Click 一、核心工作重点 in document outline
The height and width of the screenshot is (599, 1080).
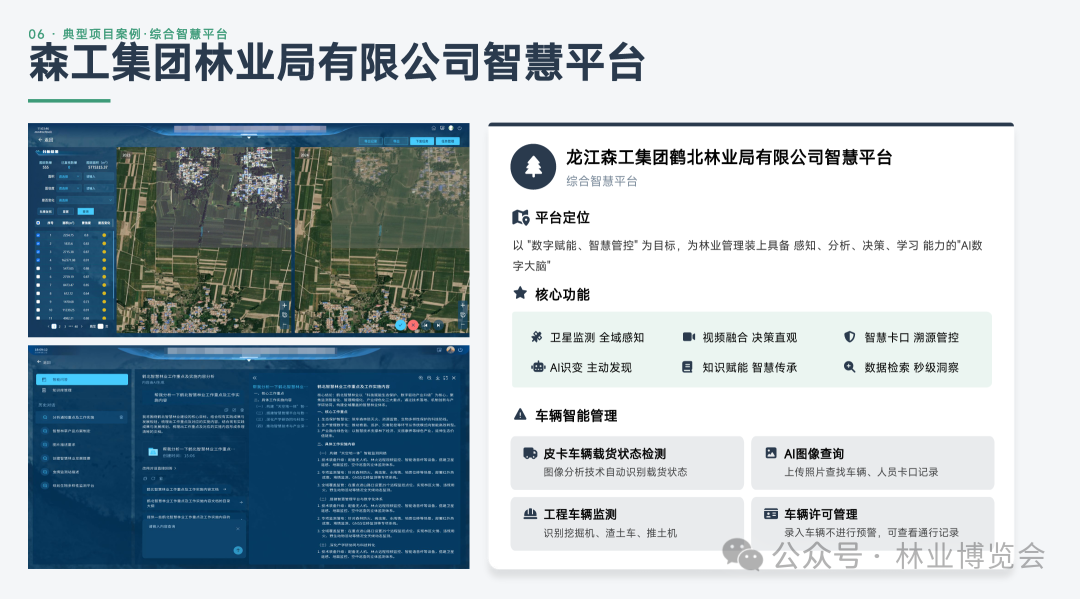coord(269,393)
